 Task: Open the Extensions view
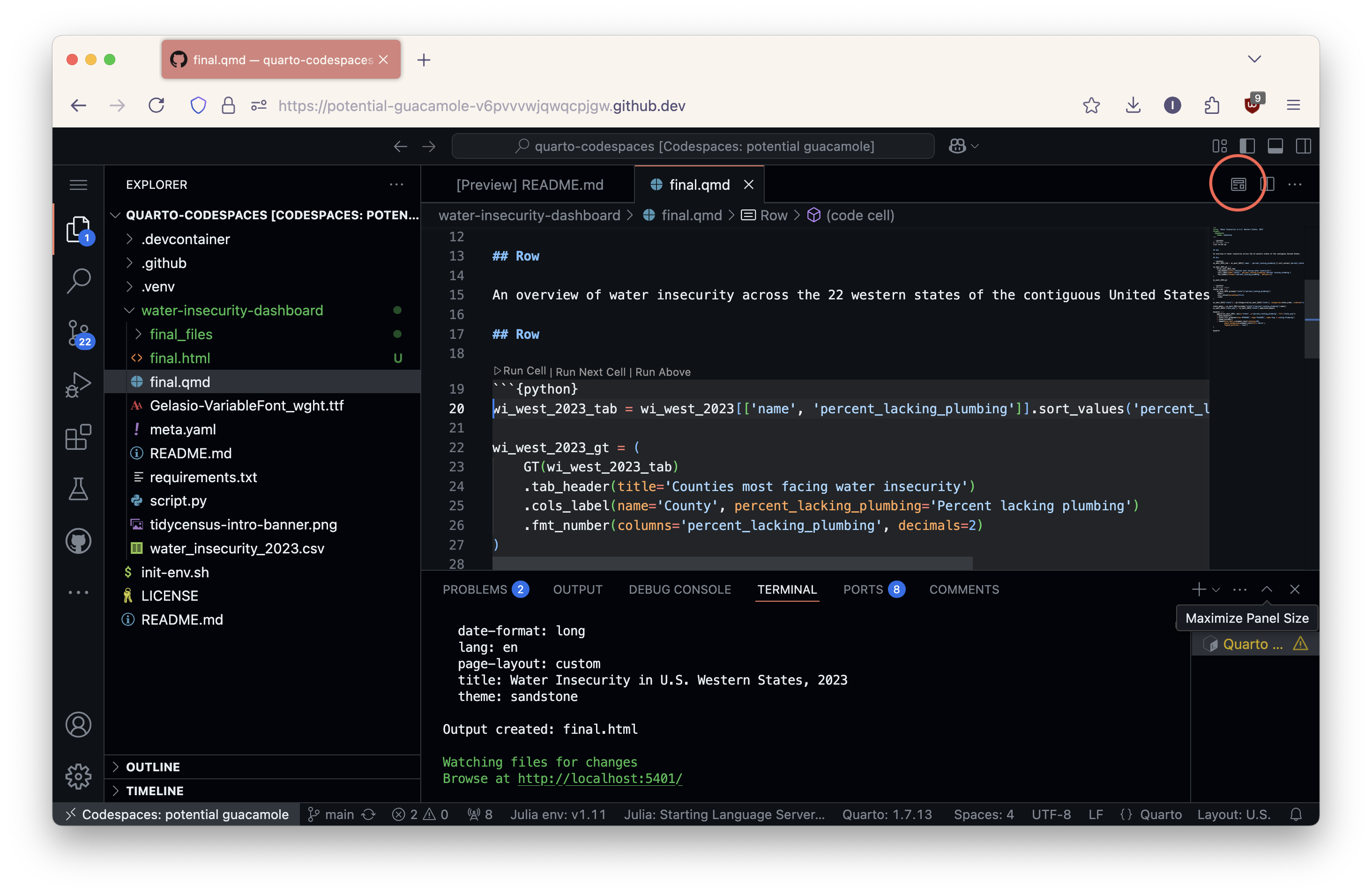(78, 437)
